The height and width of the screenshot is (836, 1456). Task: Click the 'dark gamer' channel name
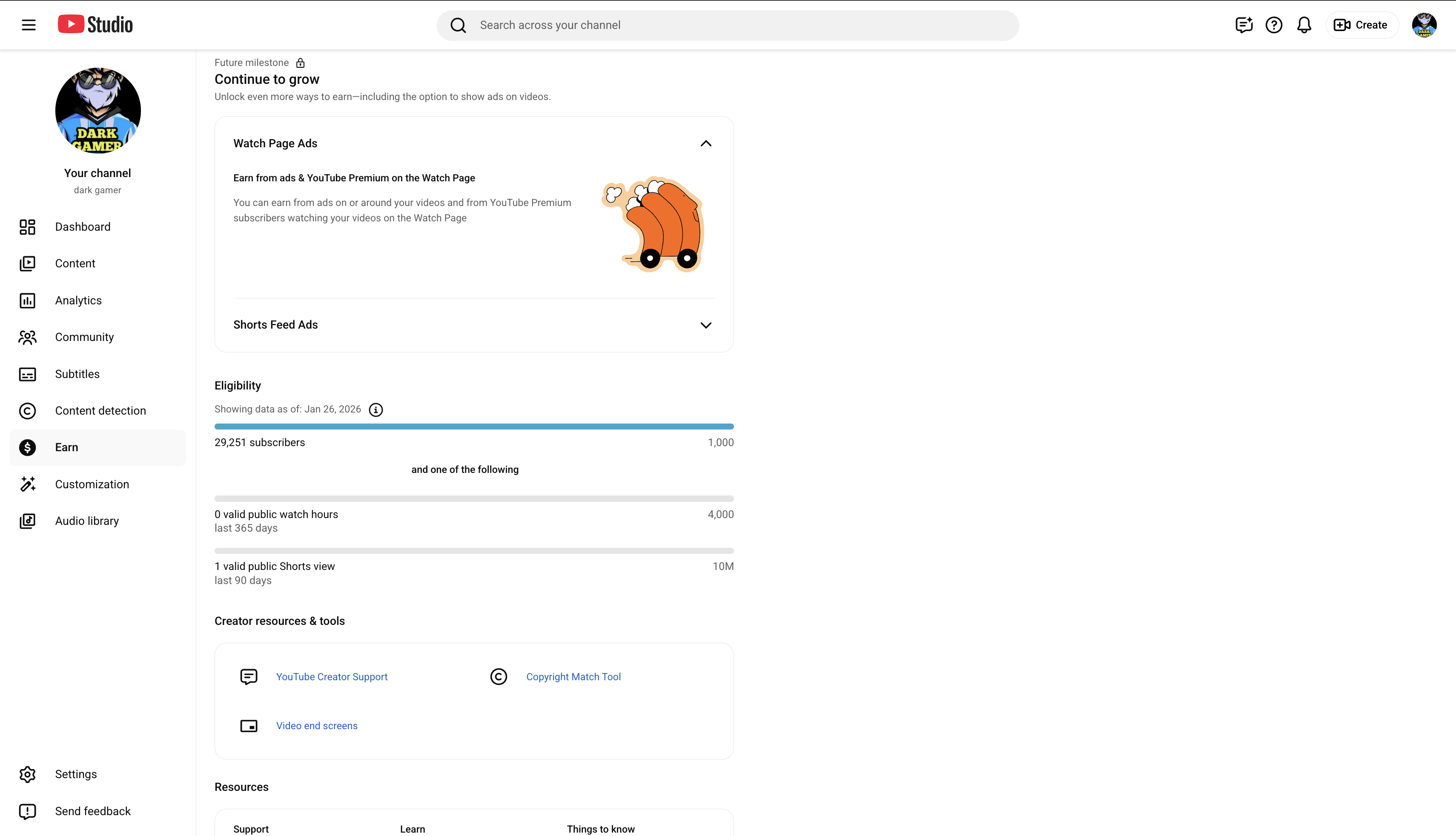97,190
